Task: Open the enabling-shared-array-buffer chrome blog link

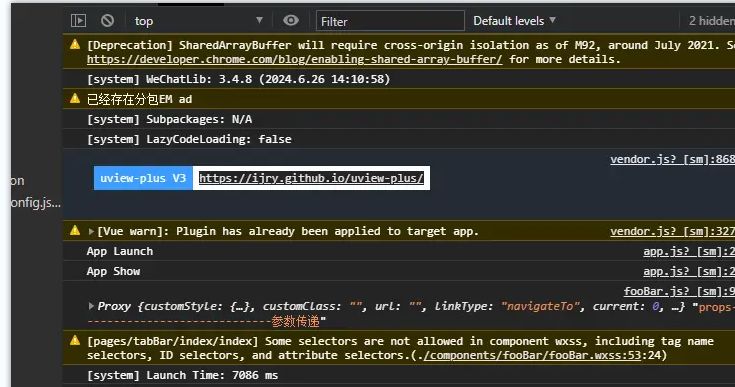Action: point(294,60)
